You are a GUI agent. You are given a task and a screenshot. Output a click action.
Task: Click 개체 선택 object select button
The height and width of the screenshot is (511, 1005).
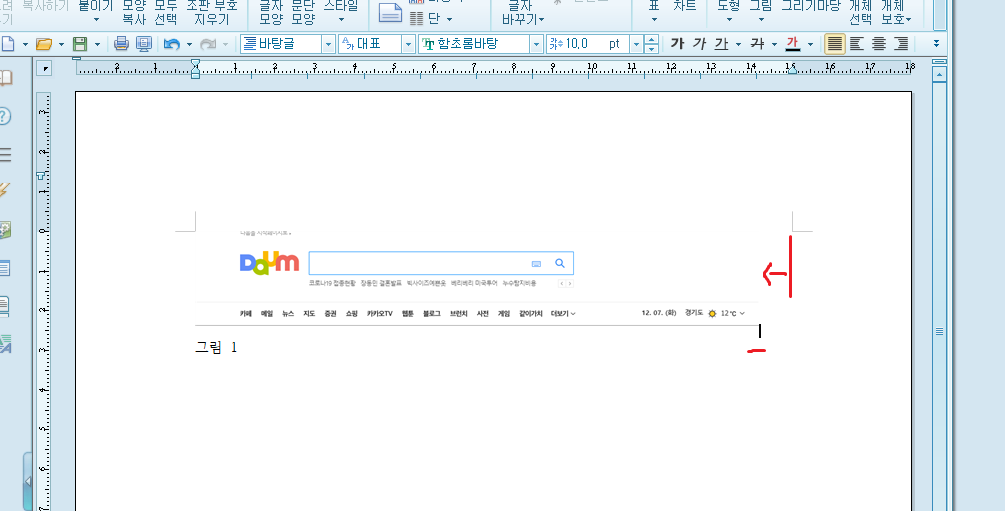860,12
